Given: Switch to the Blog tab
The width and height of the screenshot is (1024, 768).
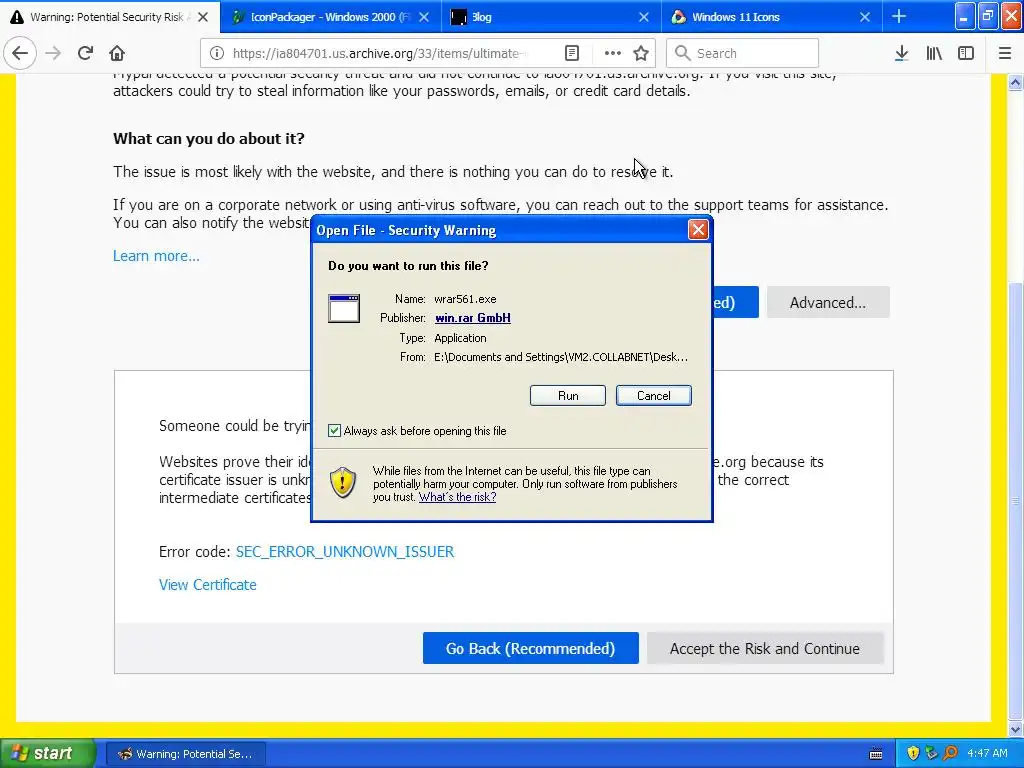Looking at the screenshot, I should 551,17.
